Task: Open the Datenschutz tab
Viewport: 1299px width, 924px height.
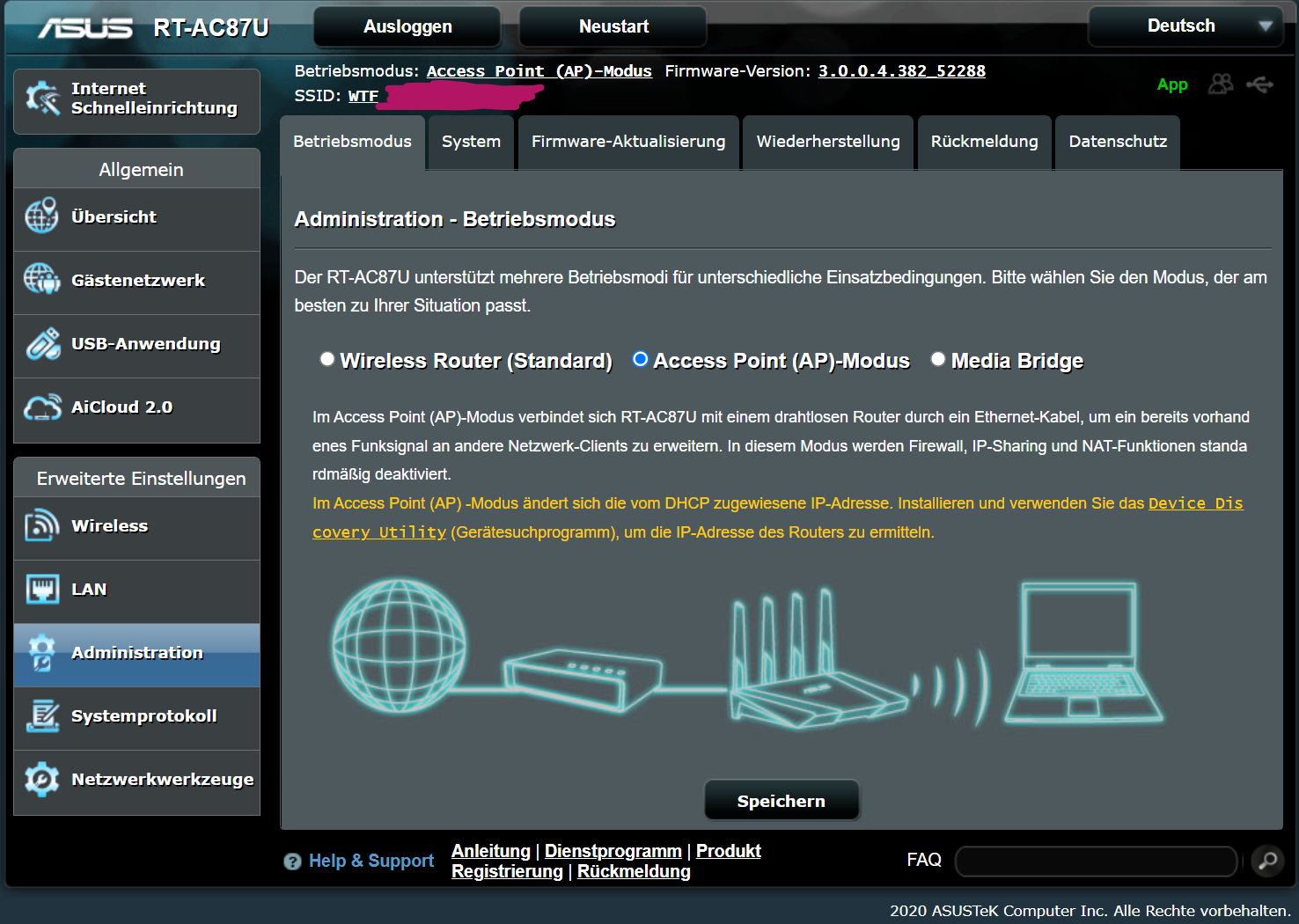Action: pos(1118,142)
